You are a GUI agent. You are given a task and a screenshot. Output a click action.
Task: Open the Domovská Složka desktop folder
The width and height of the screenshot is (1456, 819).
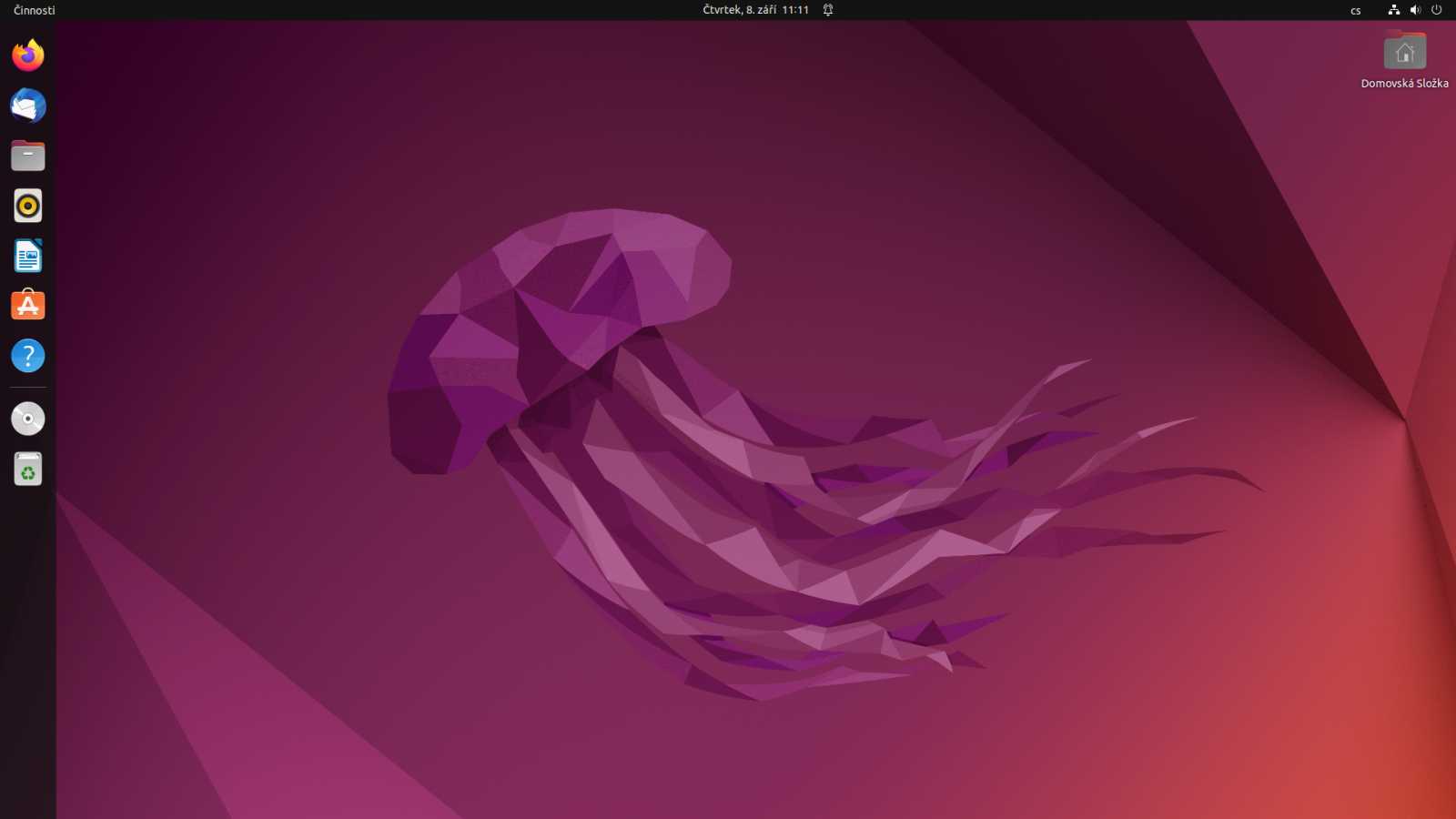(x=1404, y=60)
